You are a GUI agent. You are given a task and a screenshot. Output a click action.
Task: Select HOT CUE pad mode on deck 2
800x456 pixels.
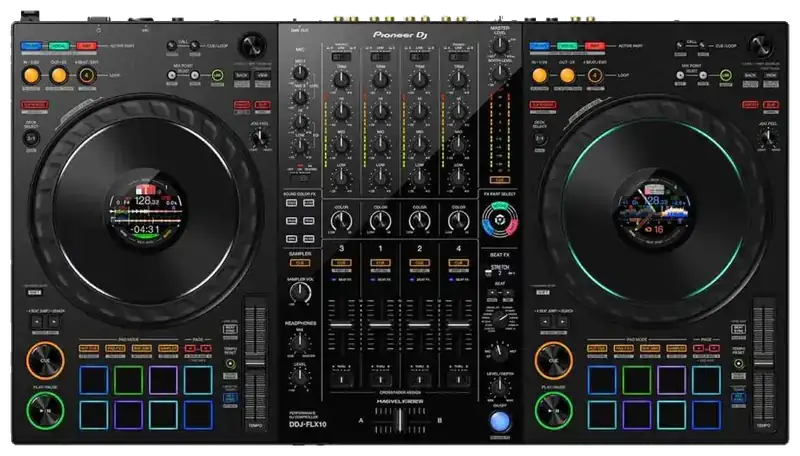click(597, 348)
